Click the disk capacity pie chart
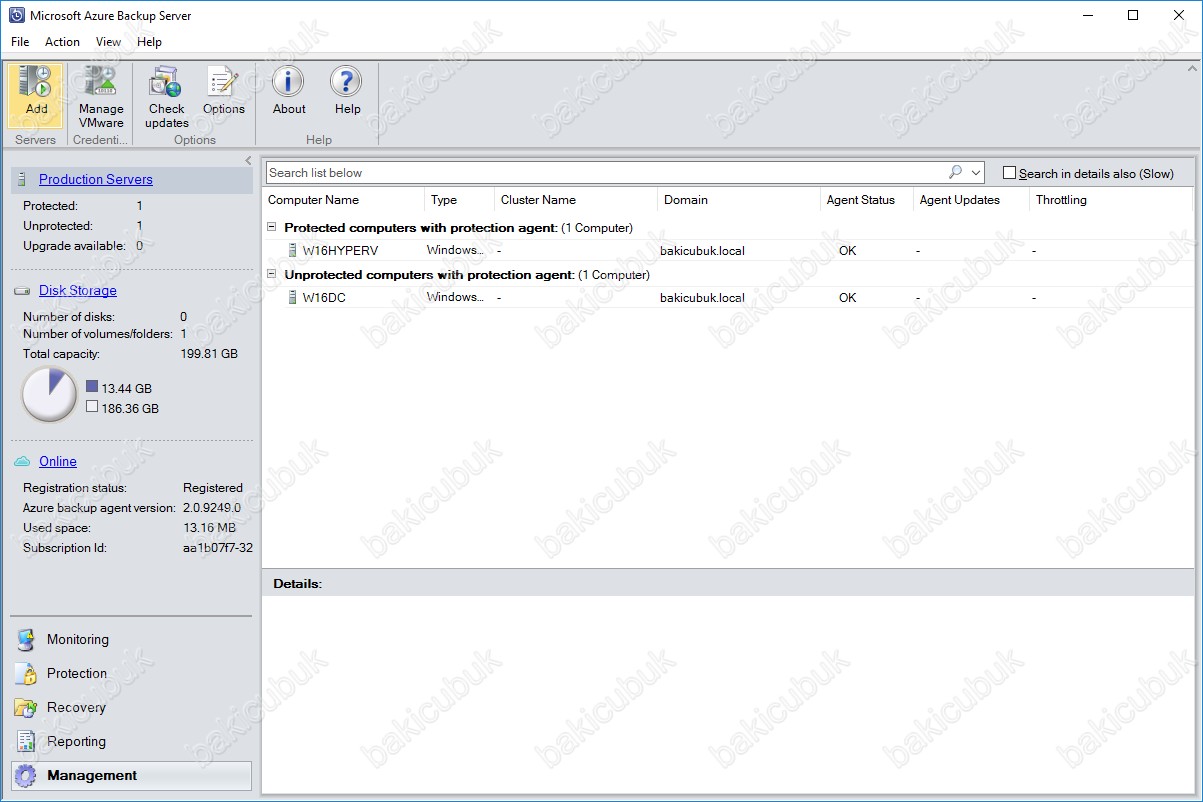This screenshot has width=1203, height=802. 49,395
